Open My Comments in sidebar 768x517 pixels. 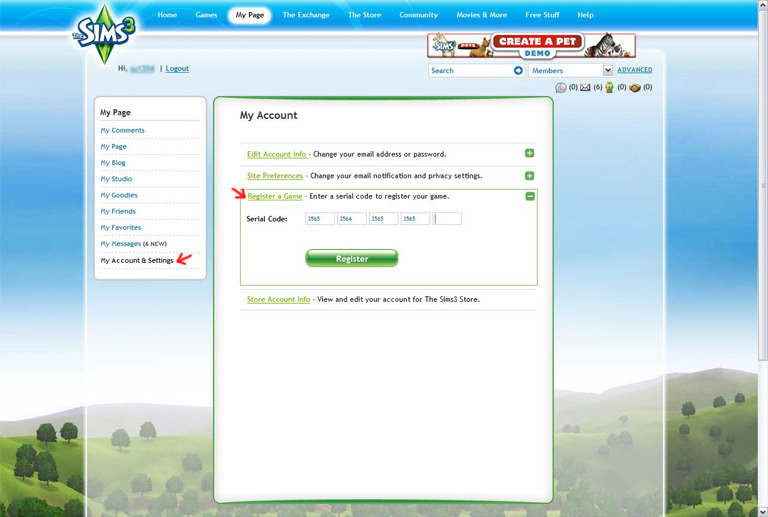coord(122,130)
